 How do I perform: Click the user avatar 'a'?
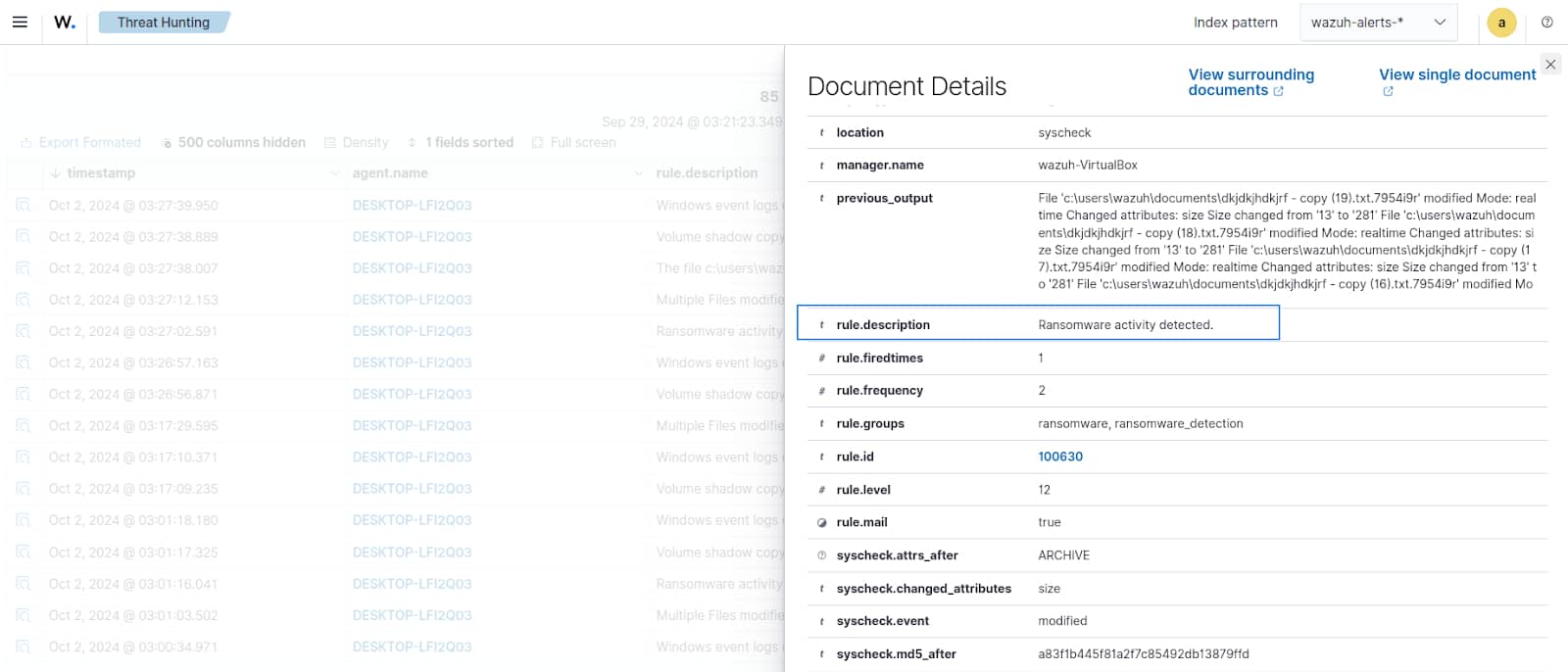(x=1501, y=23)
